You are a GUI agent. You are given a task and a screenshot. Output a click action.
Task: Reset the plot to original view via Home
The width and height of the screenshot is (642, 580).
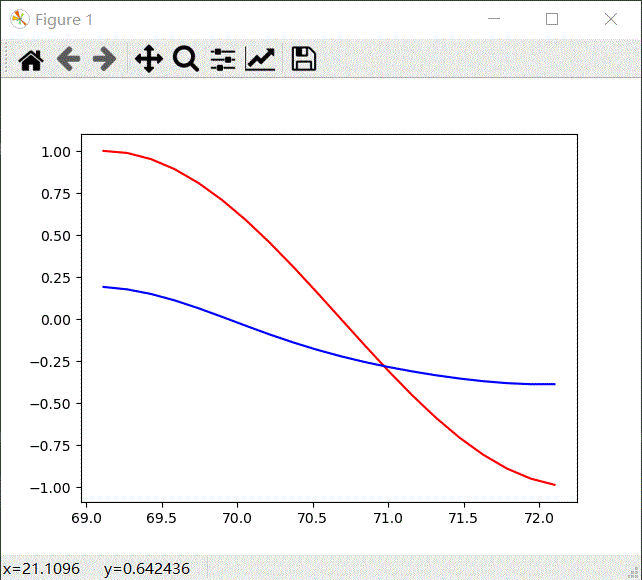pyautogui.click(x=31, y=60)
